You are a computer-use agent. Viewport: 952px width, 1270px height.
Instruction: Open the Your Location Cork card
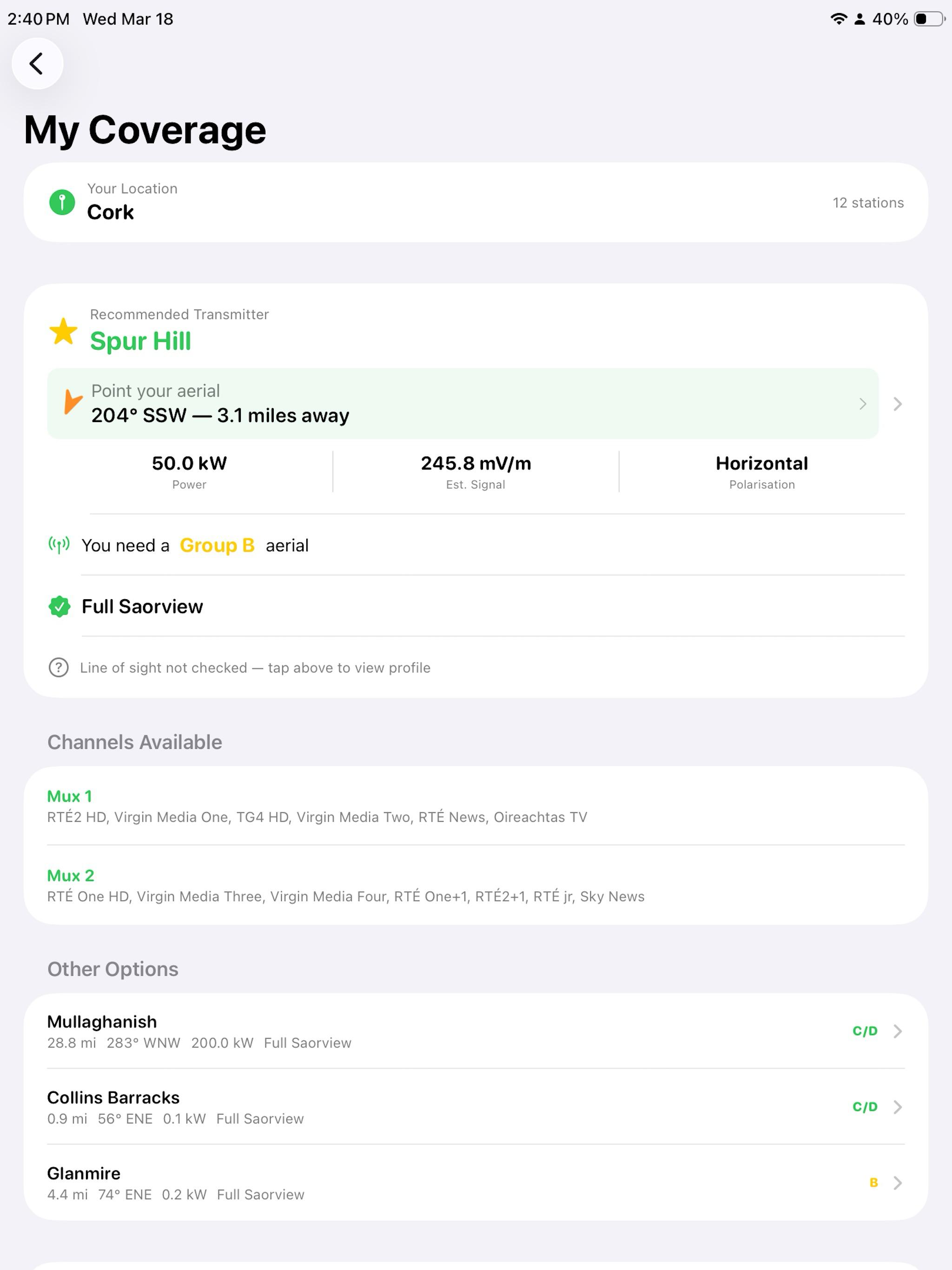(476, 202)
